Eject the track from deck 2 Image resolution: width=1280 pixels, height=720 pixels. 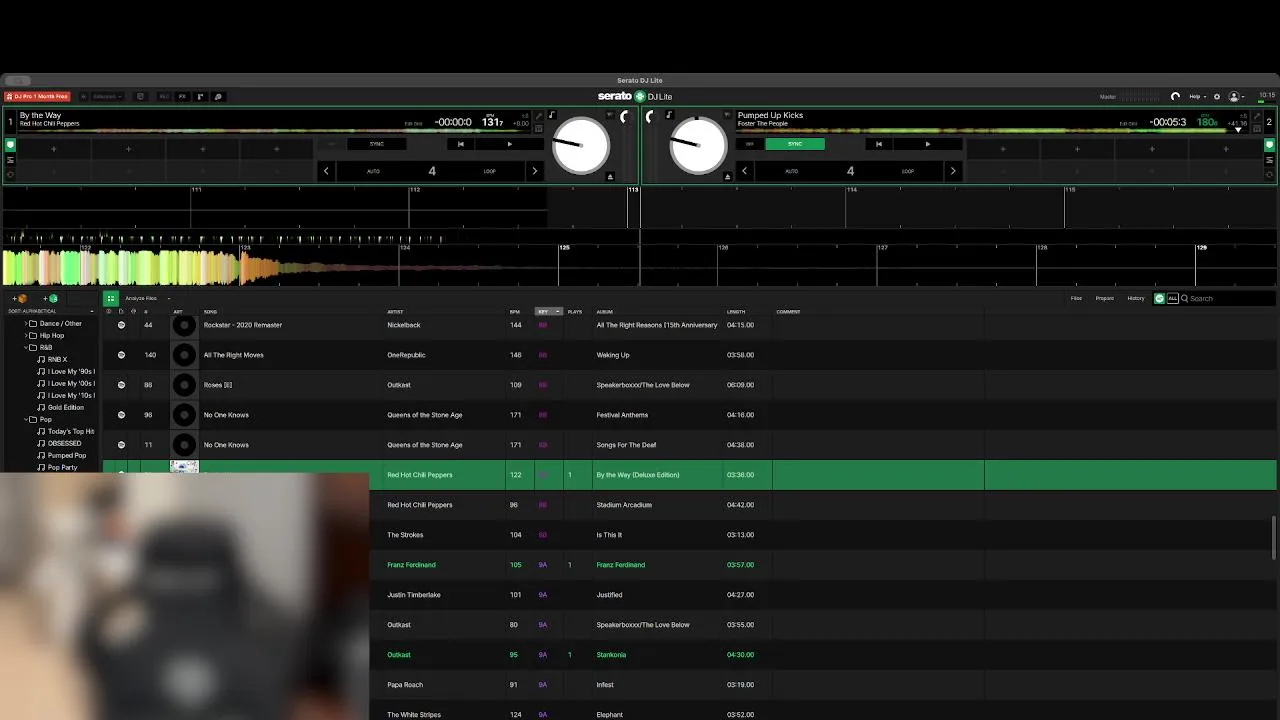point(729,176)
